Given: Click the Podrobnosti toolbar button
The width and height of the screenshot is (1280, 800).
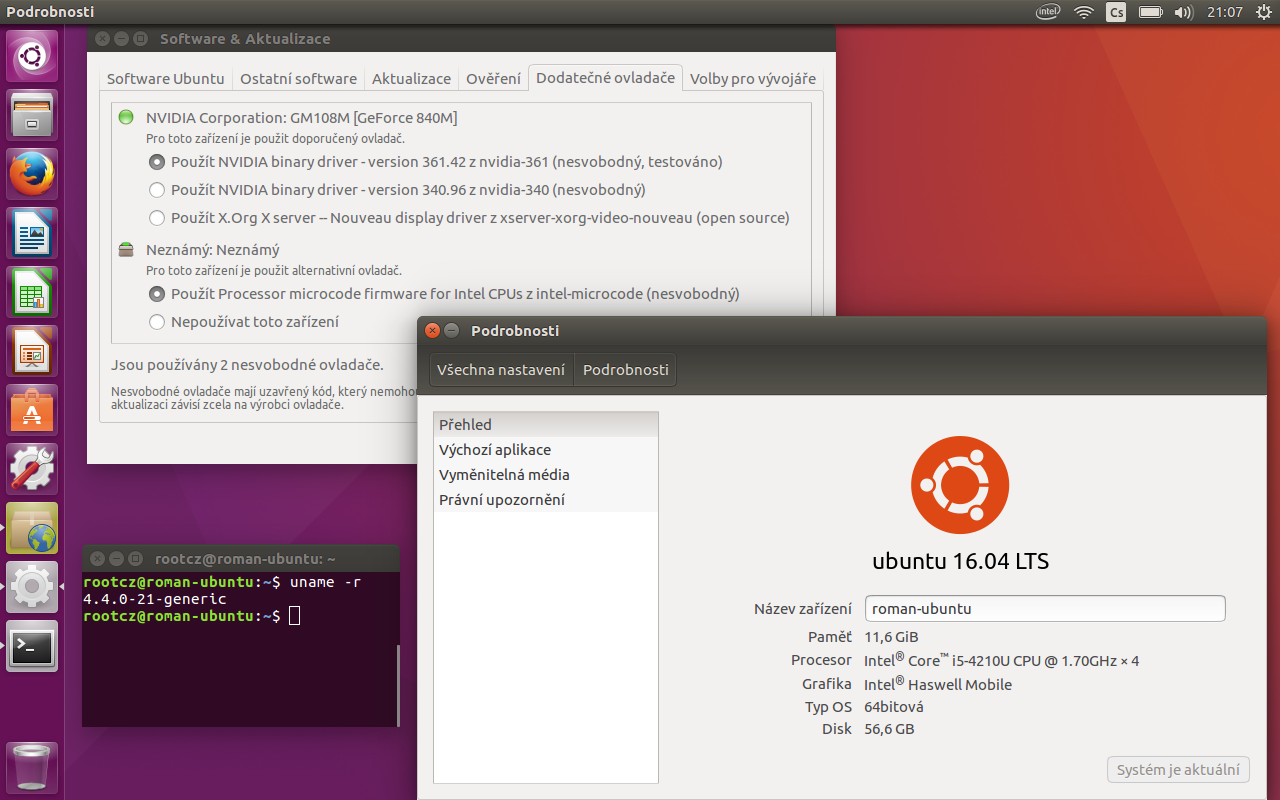Looking at the screenshot, I should [x=626, y=370].
